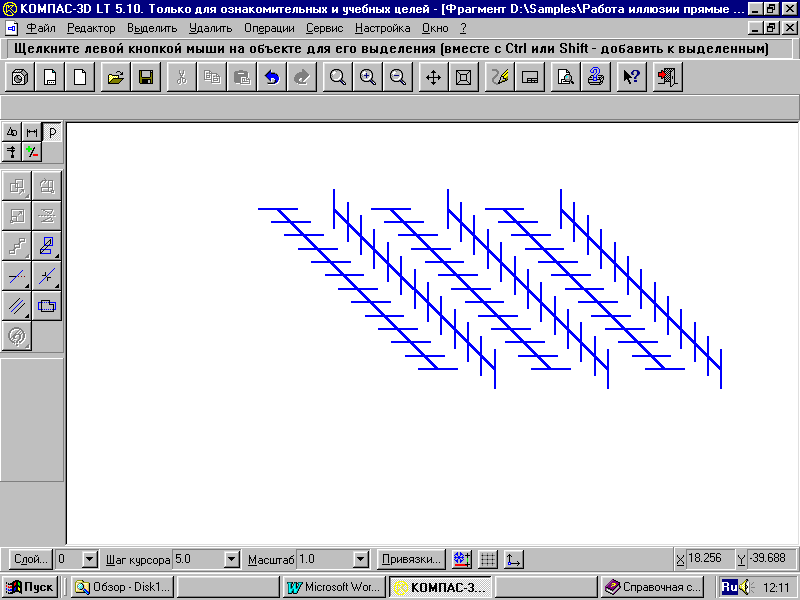The height and width of the screenshot is (600, 800).
Task: Select the Rotate objects tool
Action: (47, 186)
